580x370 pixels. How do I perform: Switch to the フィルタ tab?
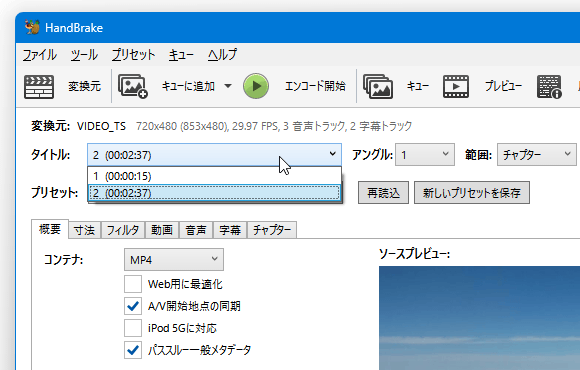(123, 230)
